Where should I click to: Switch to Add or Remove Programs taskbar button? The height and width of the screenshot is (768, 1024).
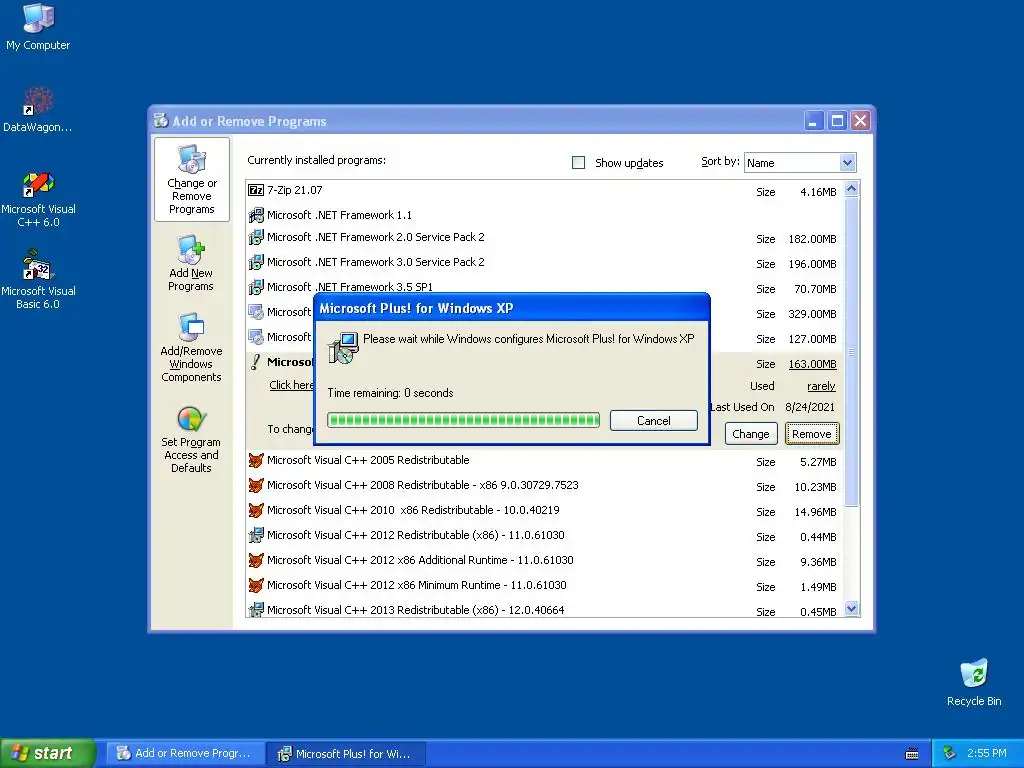click(x=185, y=754)
